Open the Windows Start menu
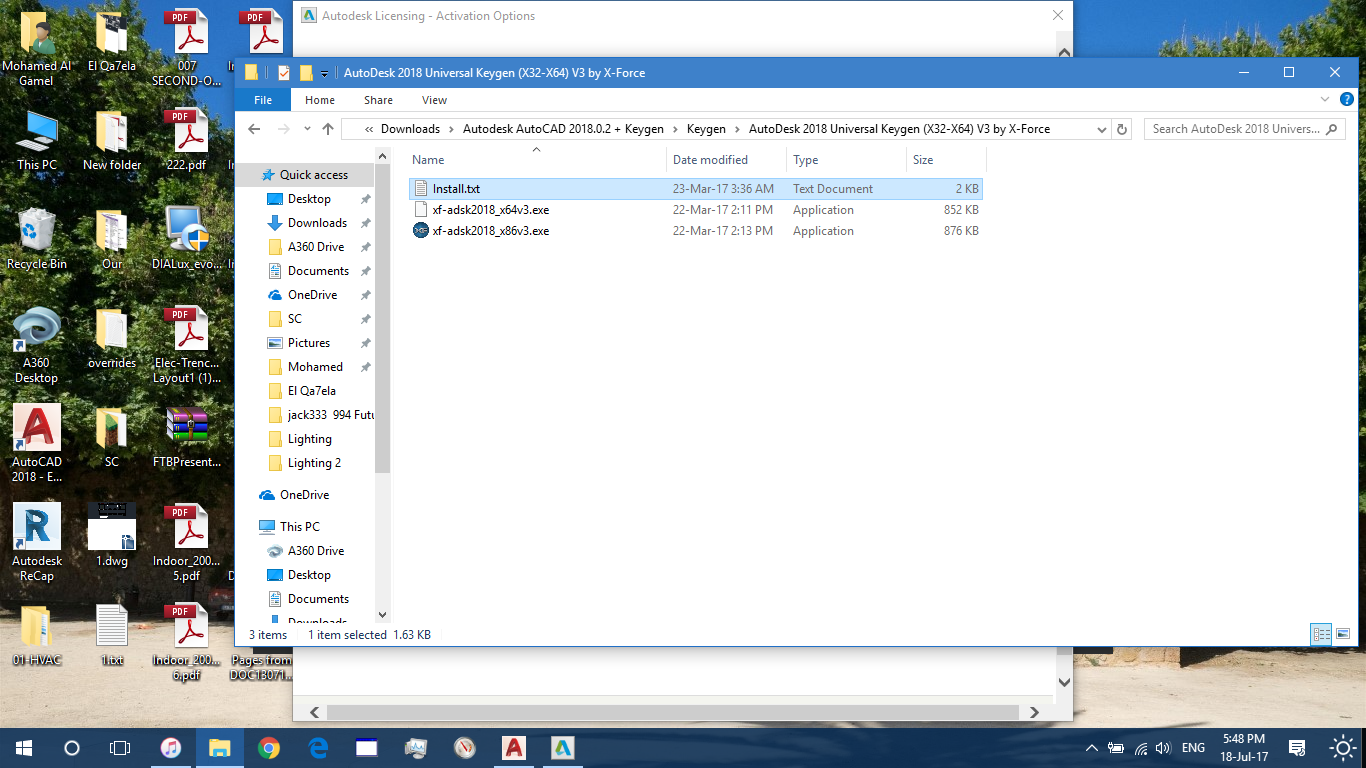The image size is (1366, 768). tap(24, 747)
